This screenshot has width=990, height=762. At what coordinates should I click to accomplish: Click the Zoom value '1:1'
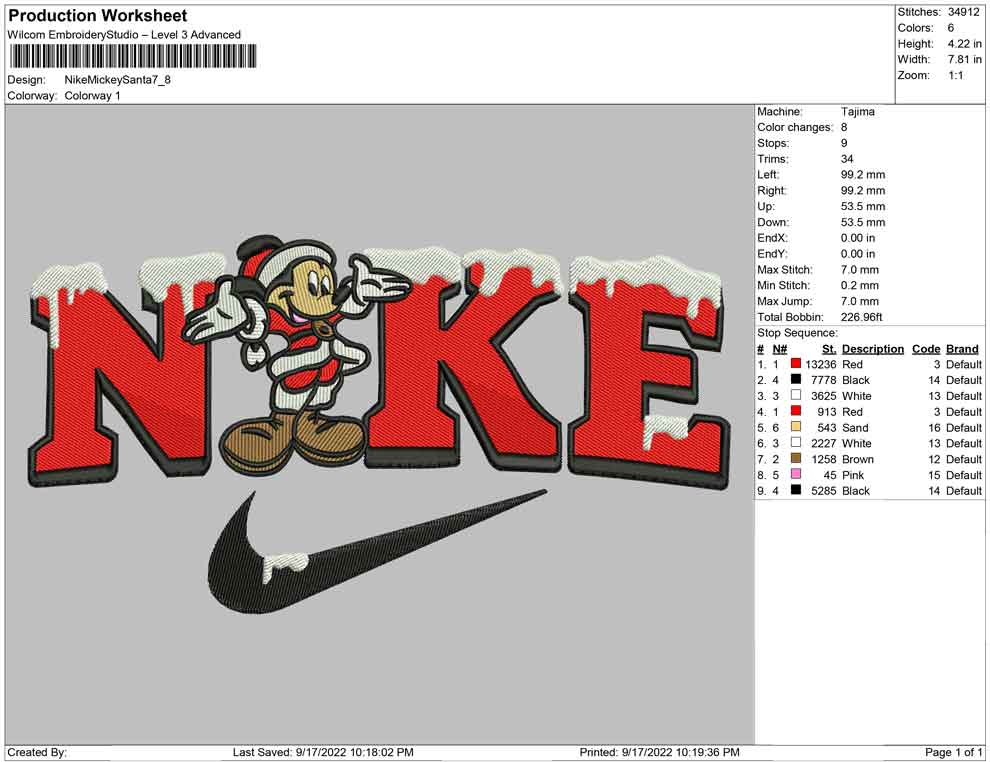click(x=955, y=75)
